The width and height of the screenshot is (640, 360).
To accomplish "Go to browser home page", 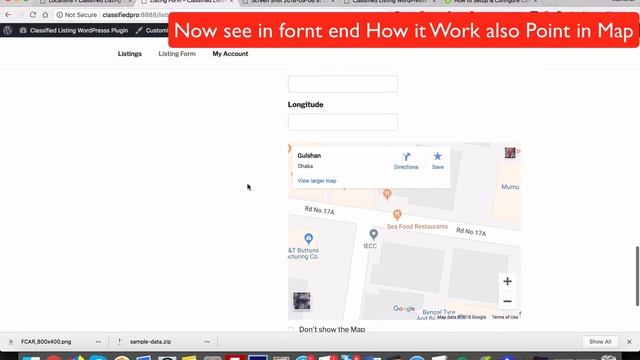I will point(45,15).
